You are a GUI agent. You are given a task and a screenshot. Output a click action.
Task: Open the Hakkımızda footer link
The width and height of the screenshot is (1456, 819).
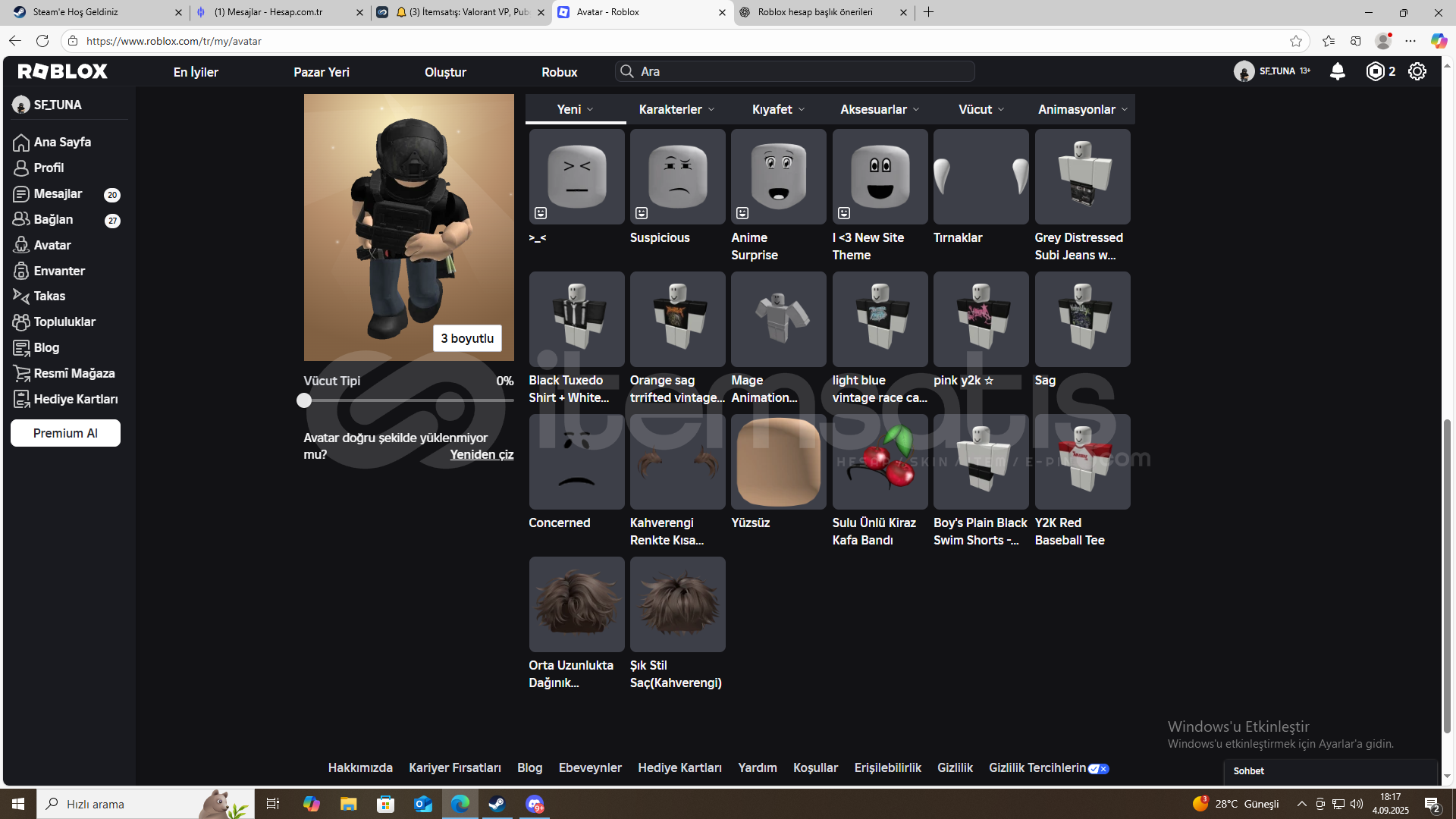click(x=360, y=767)
